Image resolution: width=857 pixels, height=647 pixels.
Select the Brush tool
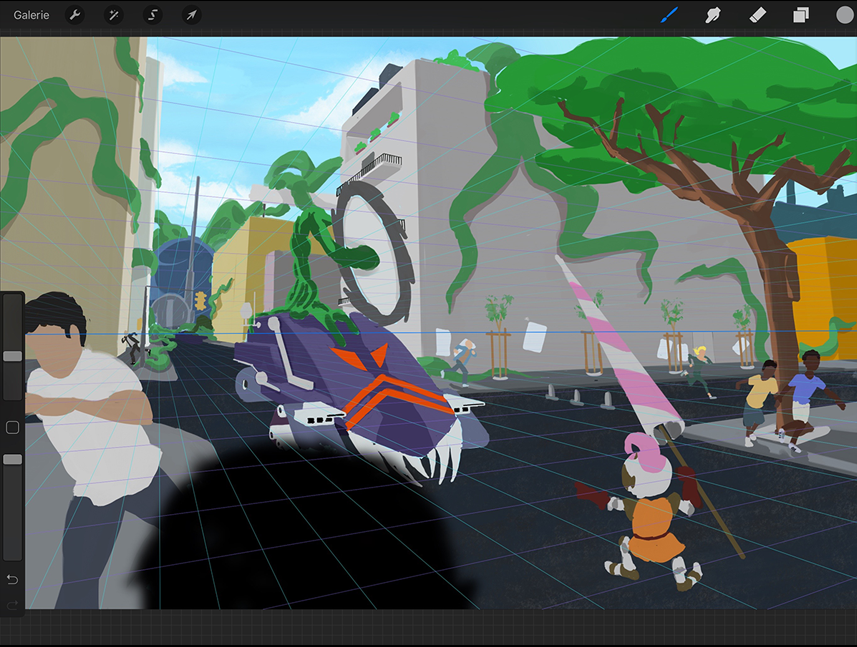click(x=670, y=15)
